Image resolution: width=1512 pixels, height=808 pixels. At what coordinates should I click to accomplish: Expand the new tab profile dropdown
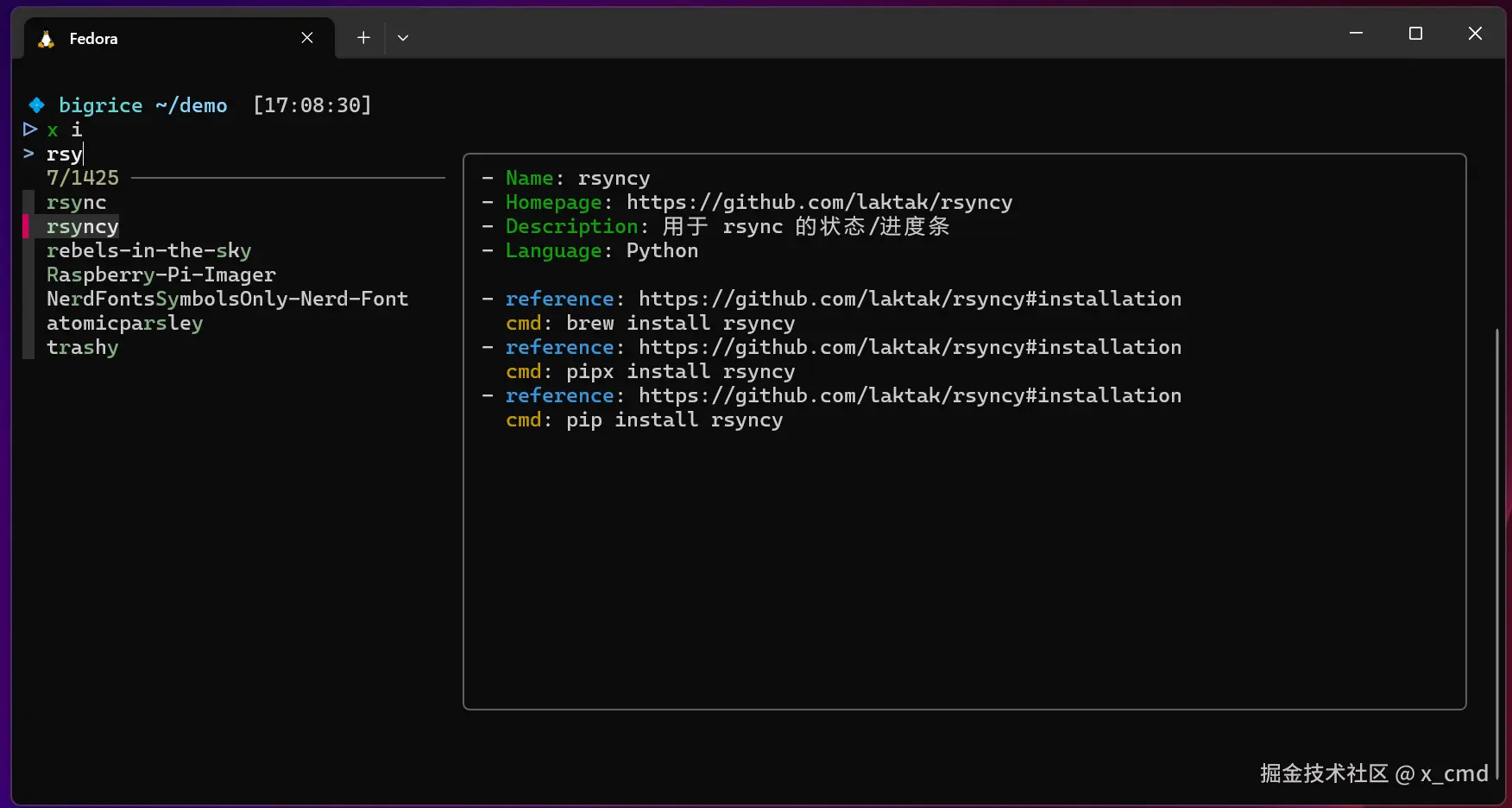coord(403,38)
